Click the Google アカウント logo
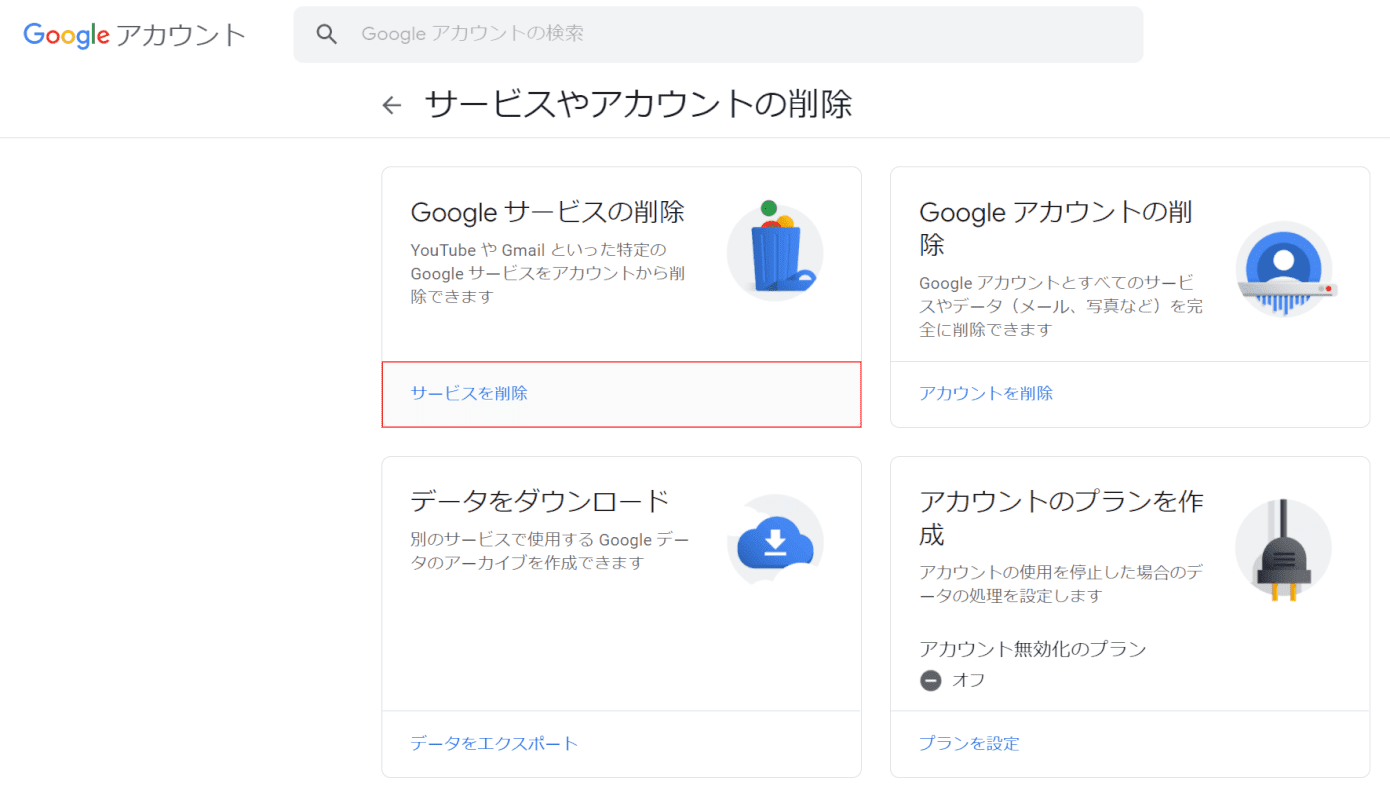 134,35
